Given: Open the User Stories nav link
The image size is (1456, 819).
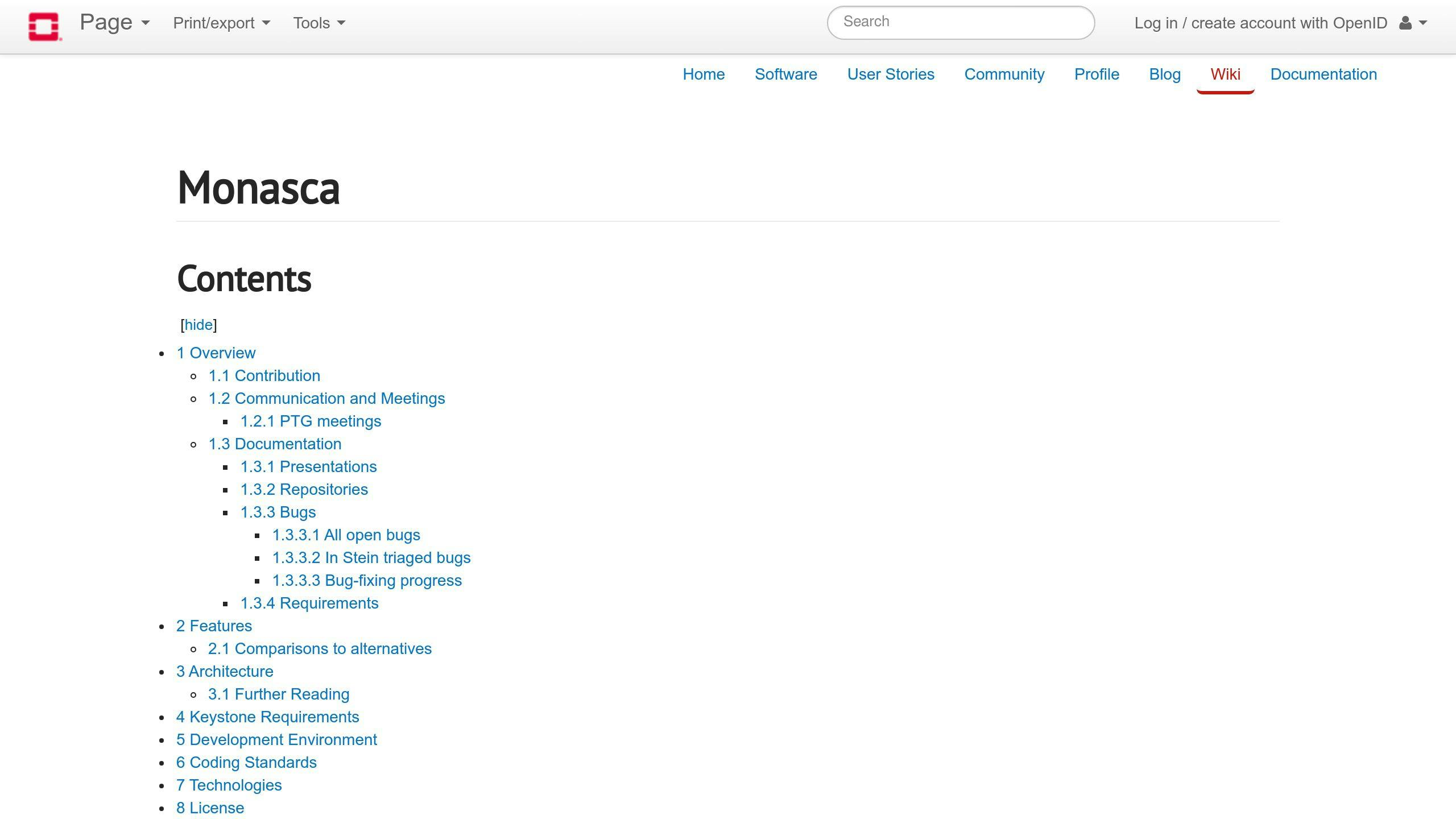Looking at the screenshot, I should pyautogui.click(x=890, y=75).
